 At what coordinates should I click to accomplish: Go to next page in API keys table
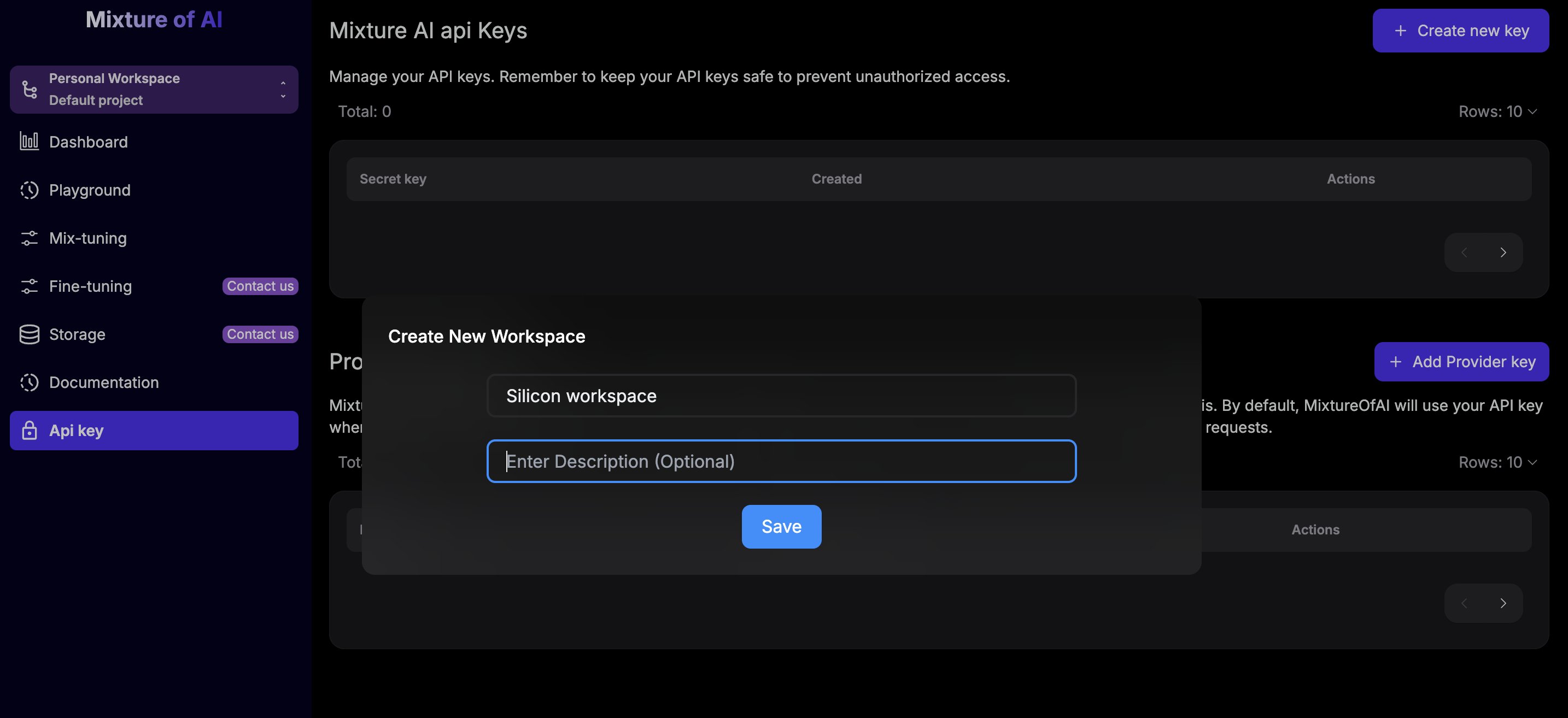(1502, 252)
